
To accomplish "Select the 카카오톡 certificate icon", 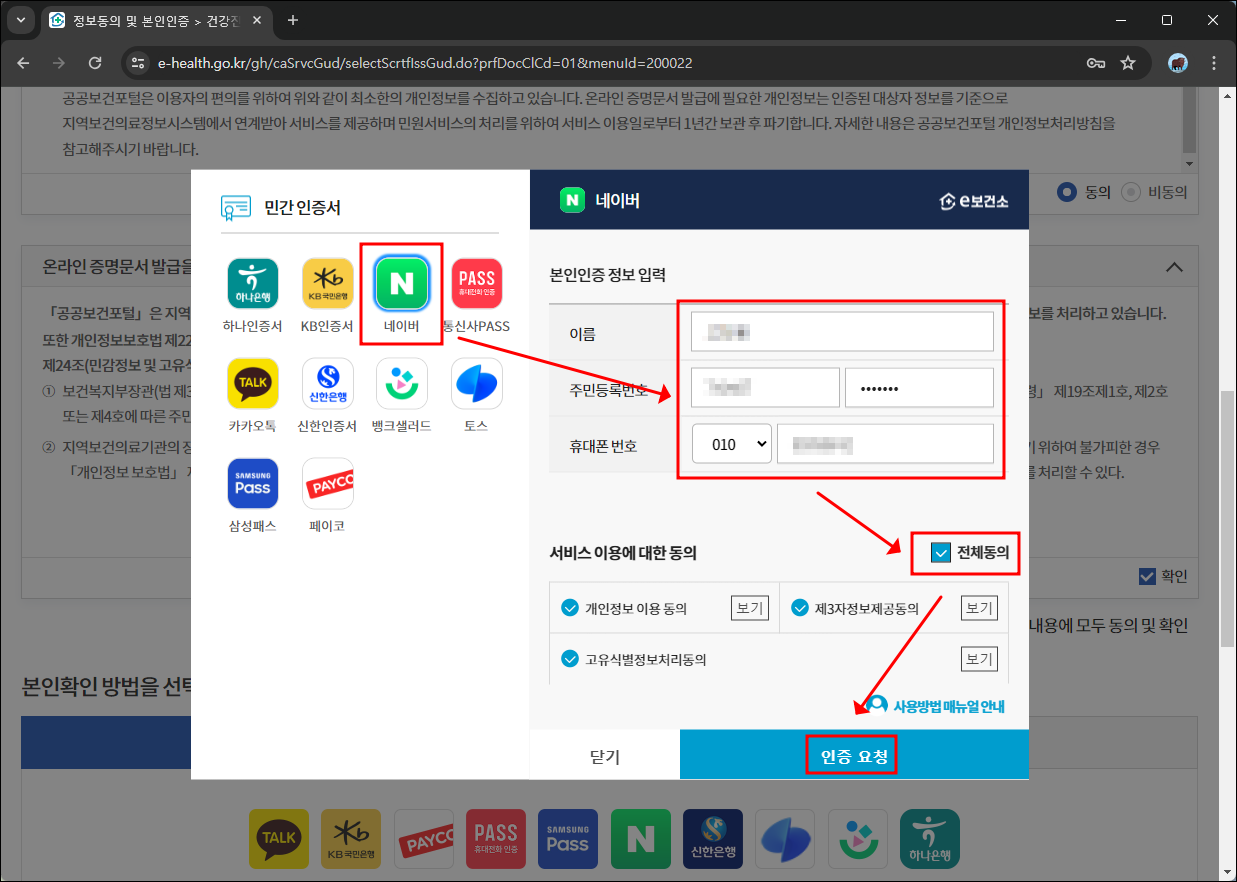I will coord(253,384).
